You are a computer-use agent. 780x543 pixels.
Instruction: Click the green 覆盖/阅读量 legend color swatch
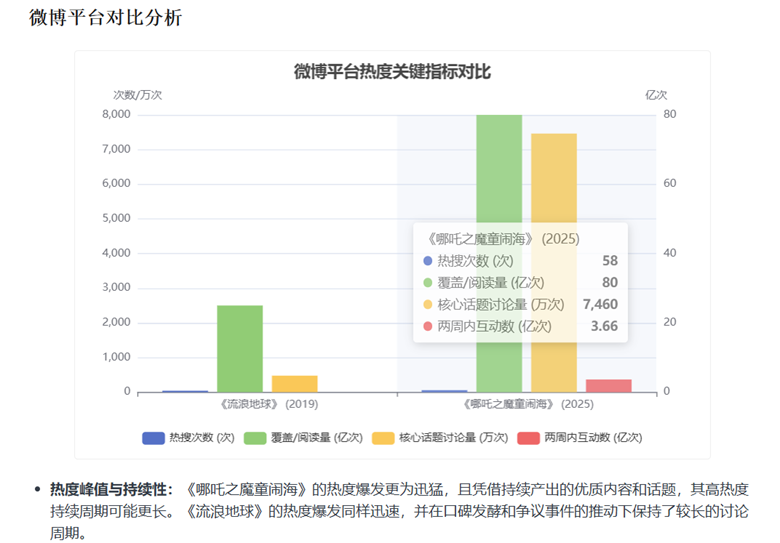[x=255, y=438]
